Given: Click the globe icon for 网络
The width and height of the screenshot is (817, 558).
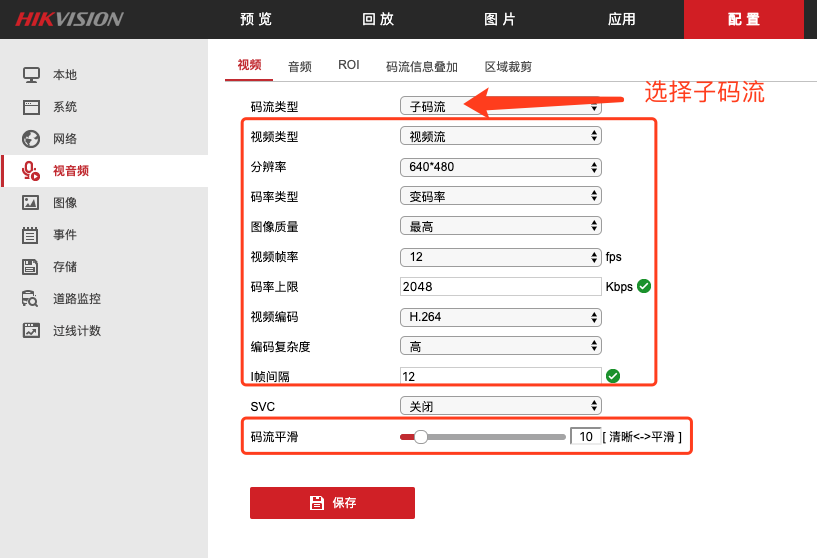Looking at the screenshot, I should click(31, 139).
